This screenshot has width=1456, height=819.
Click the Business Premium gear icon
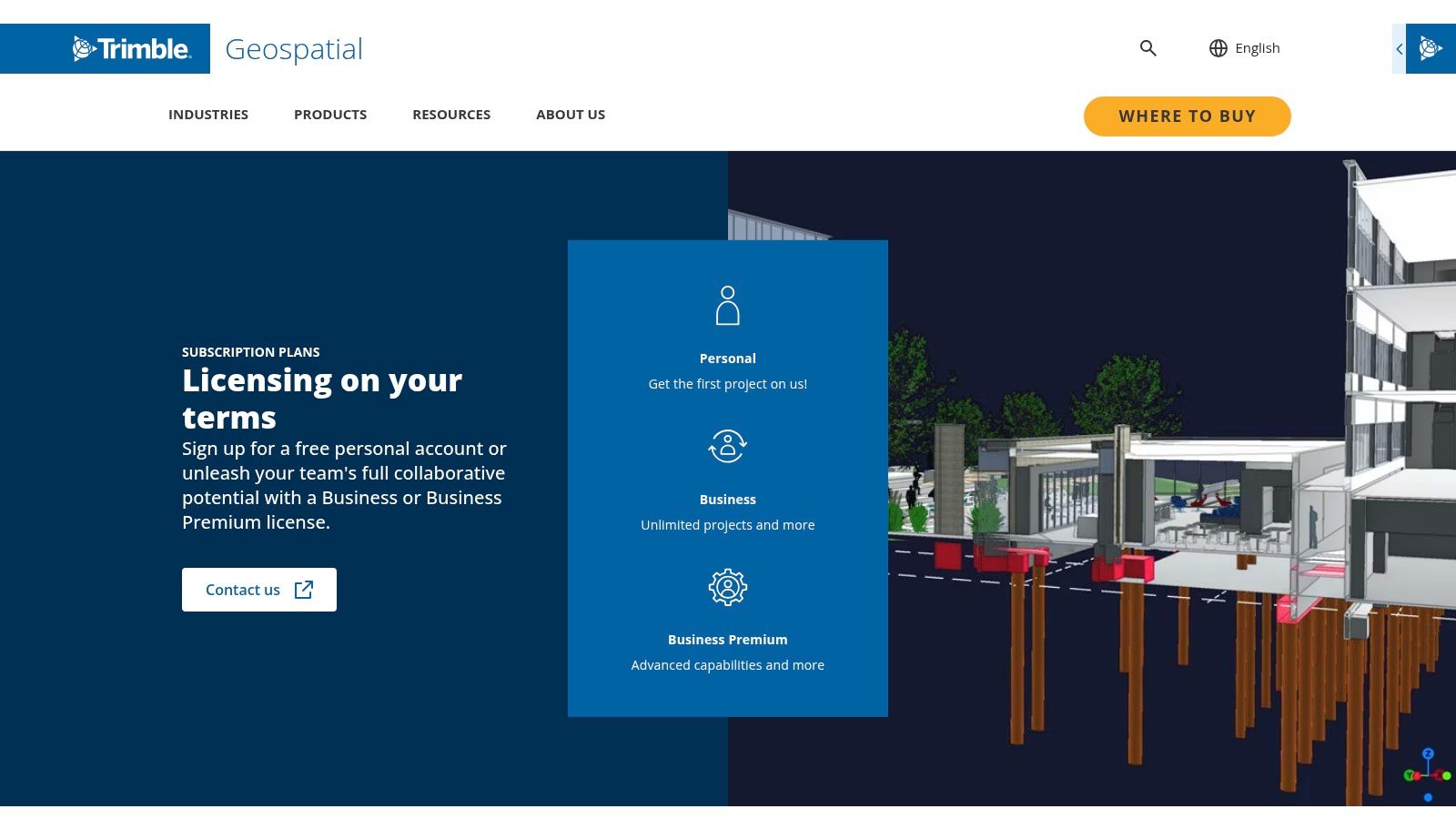point(727,587)
